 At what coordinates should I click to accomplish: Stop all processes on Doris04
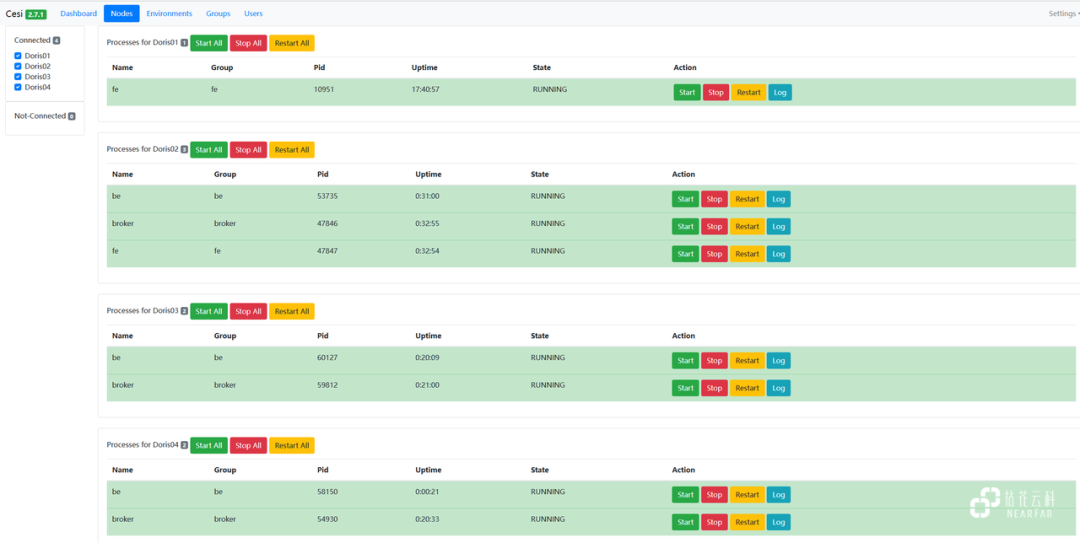coord(249,445)
